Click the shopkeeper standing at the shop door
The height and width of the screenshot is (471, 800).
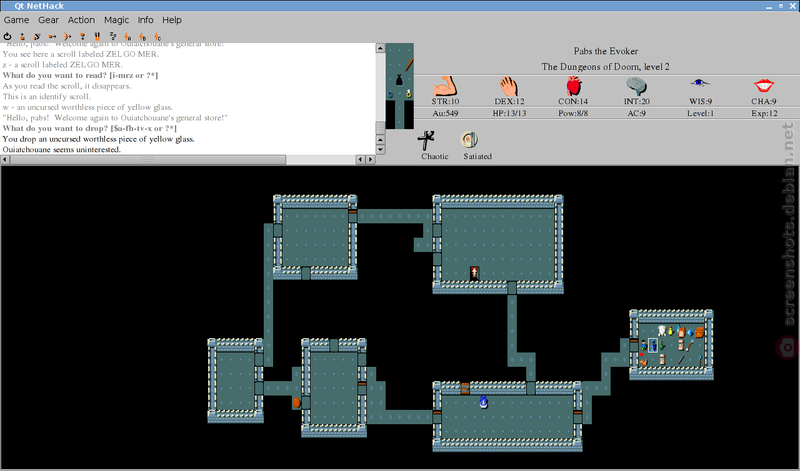pos(644,345)
